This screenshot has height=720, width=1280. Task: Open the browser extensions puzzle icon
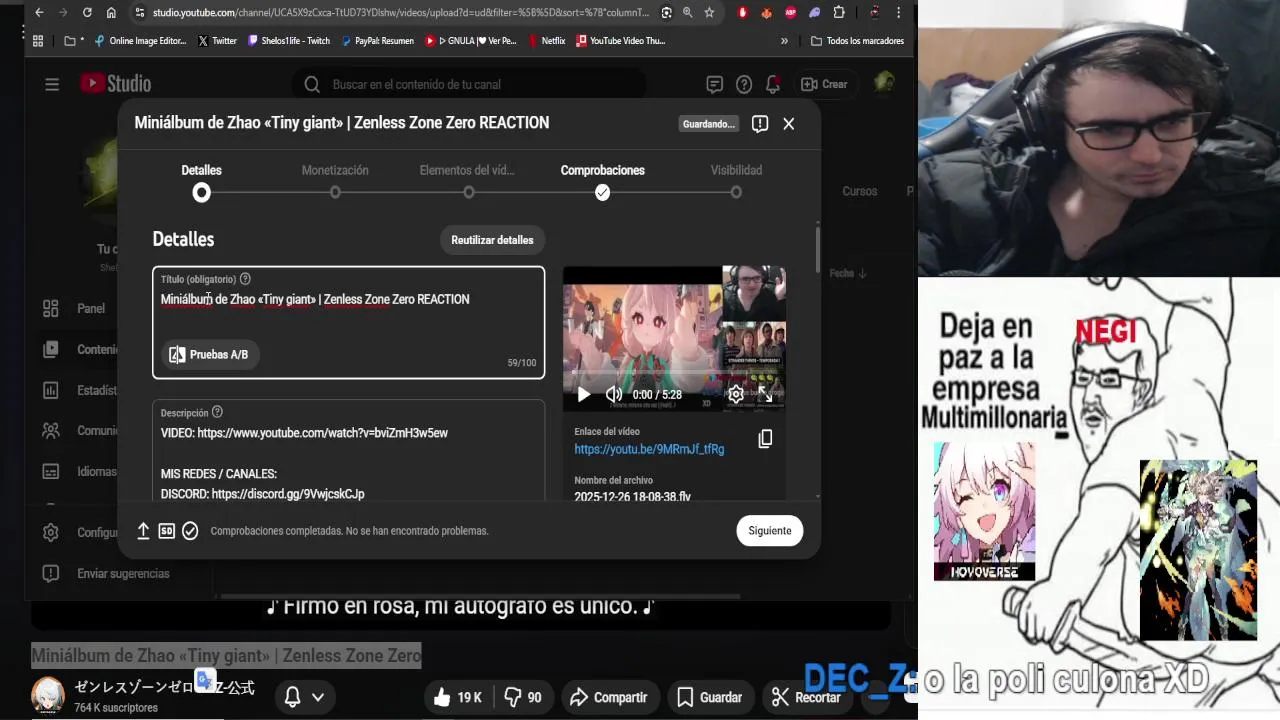[x=838, y=13]
